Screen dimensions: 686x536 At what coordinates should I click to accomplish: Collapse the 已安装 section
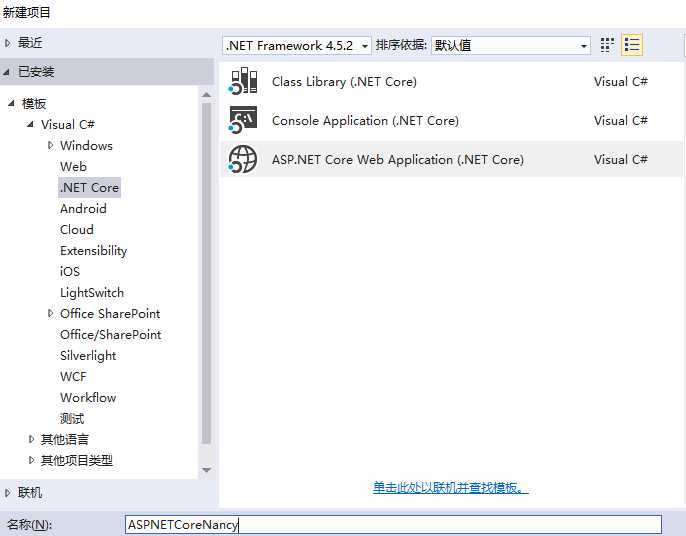click(7, 72)
